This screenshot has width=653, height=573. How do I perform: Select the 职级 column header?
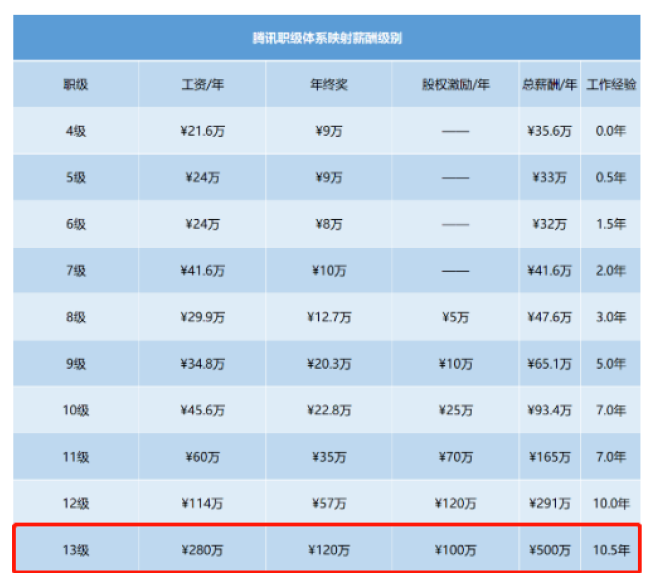click(76, 85)
